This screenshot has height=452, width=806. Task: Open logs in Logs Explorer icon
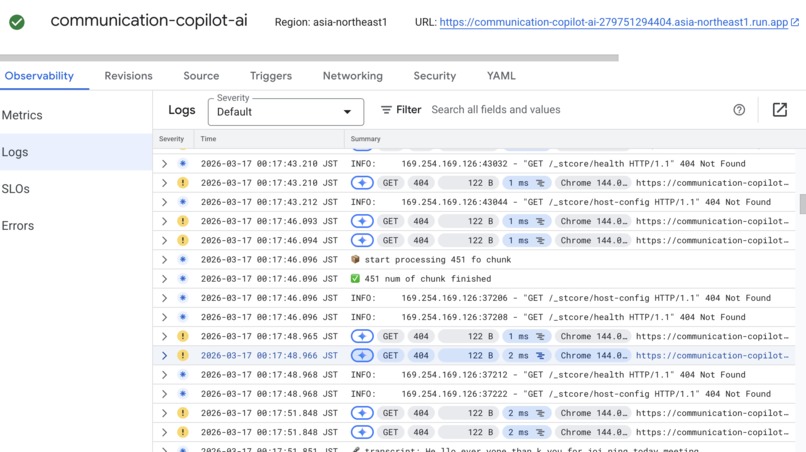[x=779, y=110]
